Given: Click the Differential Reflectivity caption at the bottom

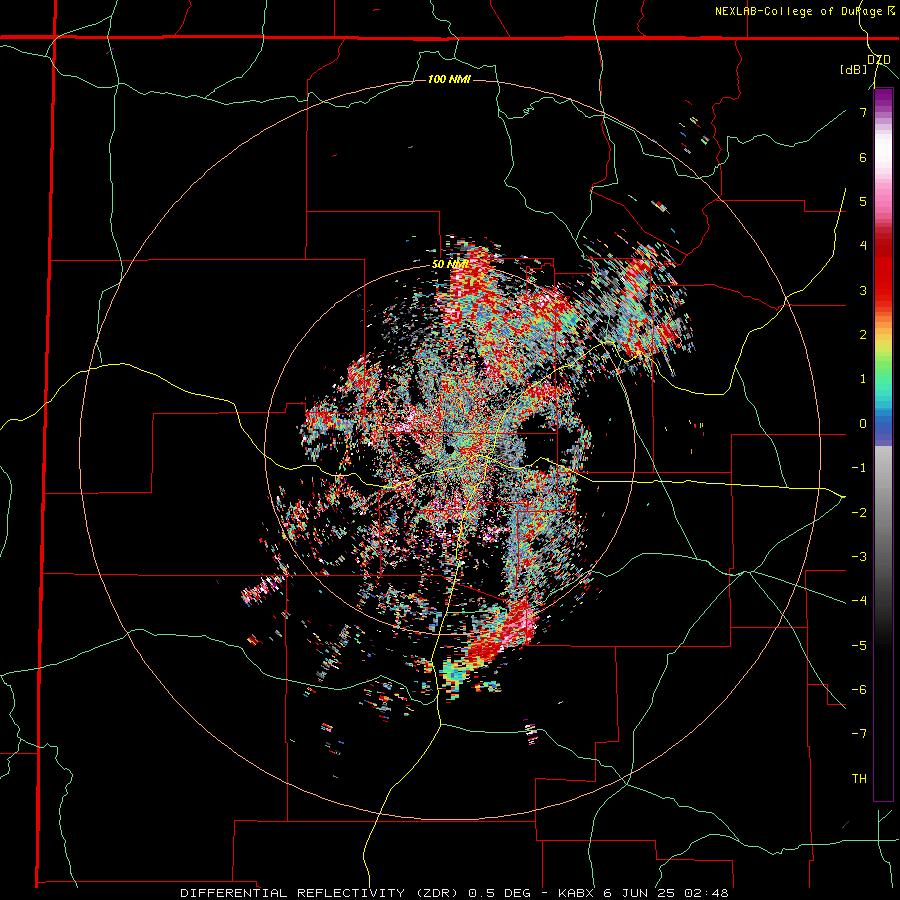Looking at the screenshot, I should [454, 893].
